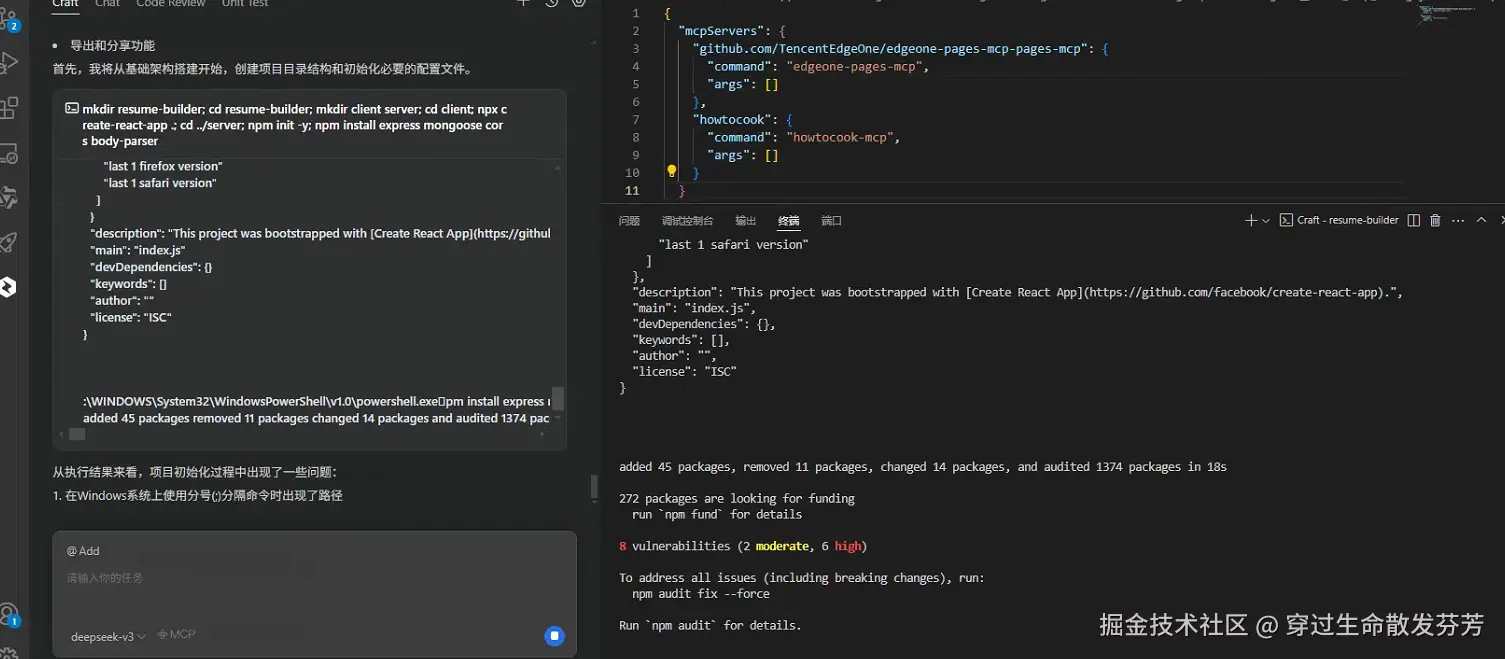Maximize the panel with the chevron up

click(x=1481, y=220)
